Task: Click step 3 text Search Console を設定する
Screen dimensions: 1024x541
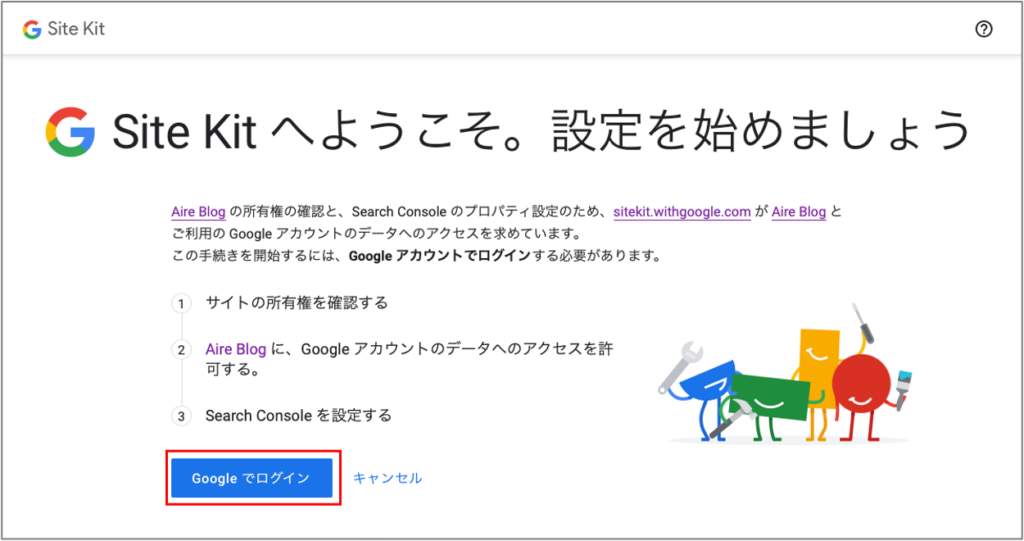Action: coord(298,416)
